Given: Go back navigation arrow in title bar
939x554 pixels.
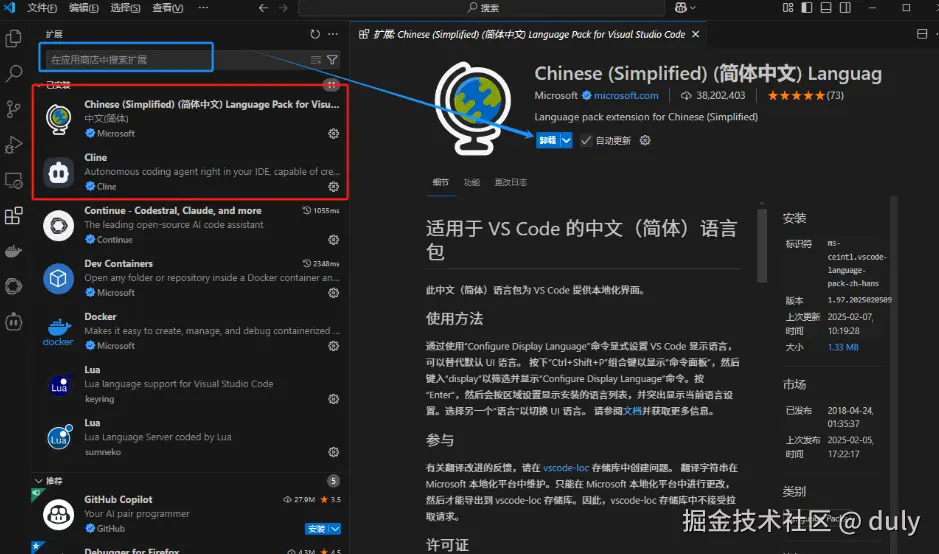Looking at the screenshot, I should coord(263,8).
